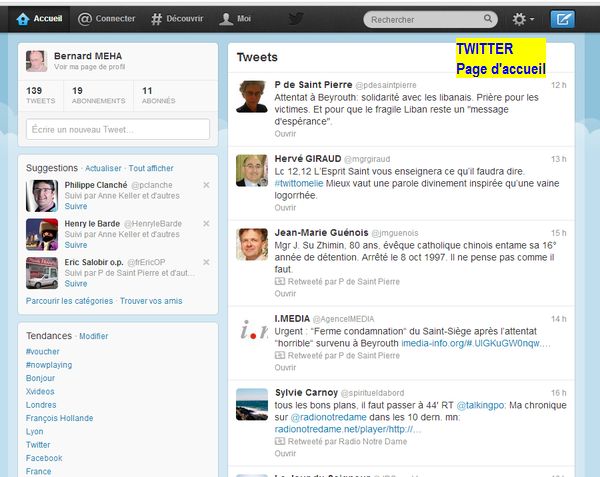Viewport: 600px width, 477px height.
Task: Click the compose new Tweet button
Action: (x=562, y=19)
